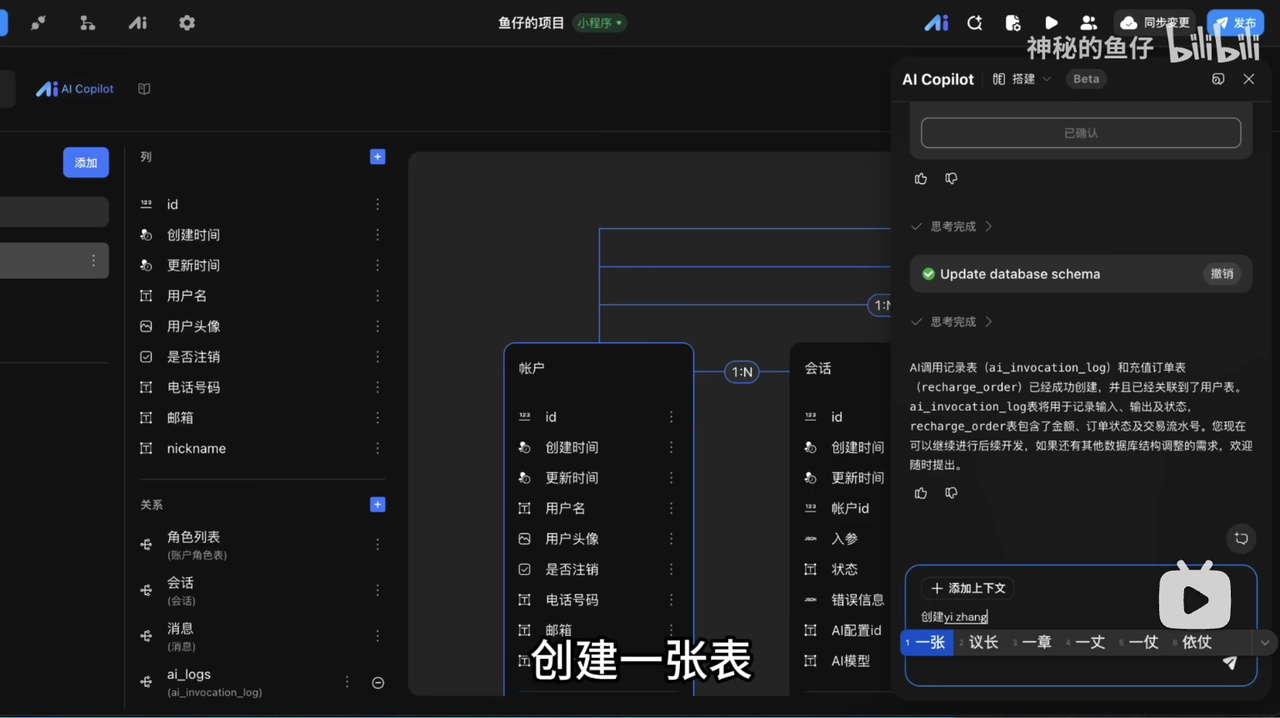This screenshot has width=1280, height=718.
Task: Click the Beta badge in AI Copilot header
Action: click(1086, 79)
